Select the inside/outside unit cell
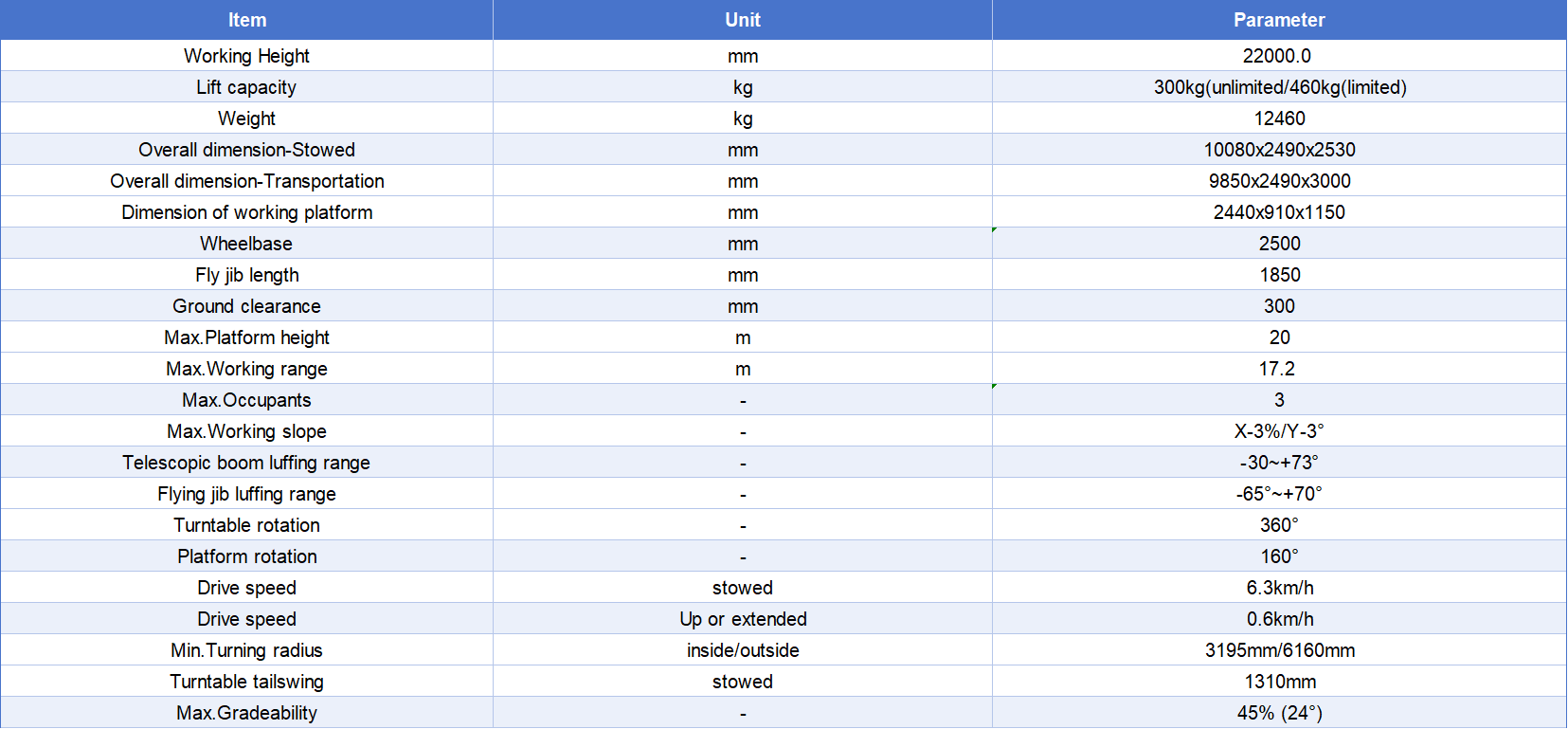This screenshot has height=729, width=1568. (x=743, y=650)
